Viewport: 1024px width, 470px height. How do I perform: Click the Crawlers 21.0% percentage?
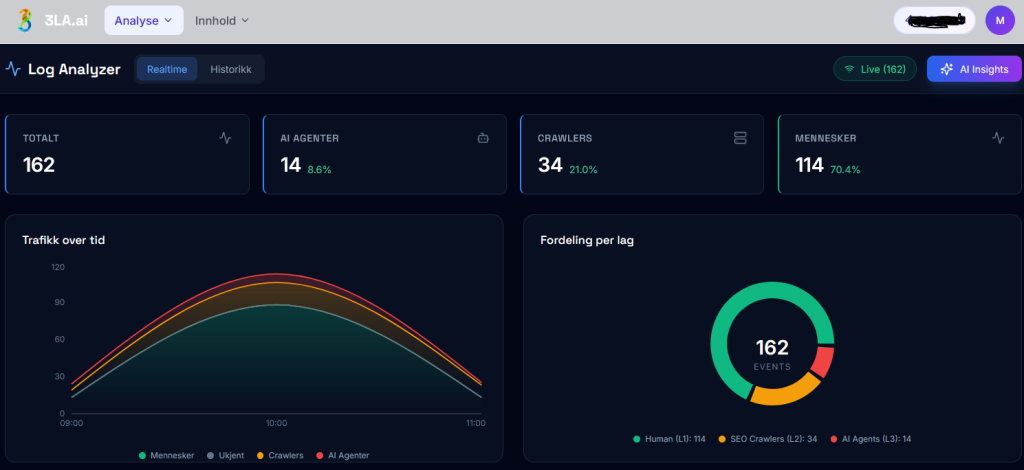[x=583, y=170]
